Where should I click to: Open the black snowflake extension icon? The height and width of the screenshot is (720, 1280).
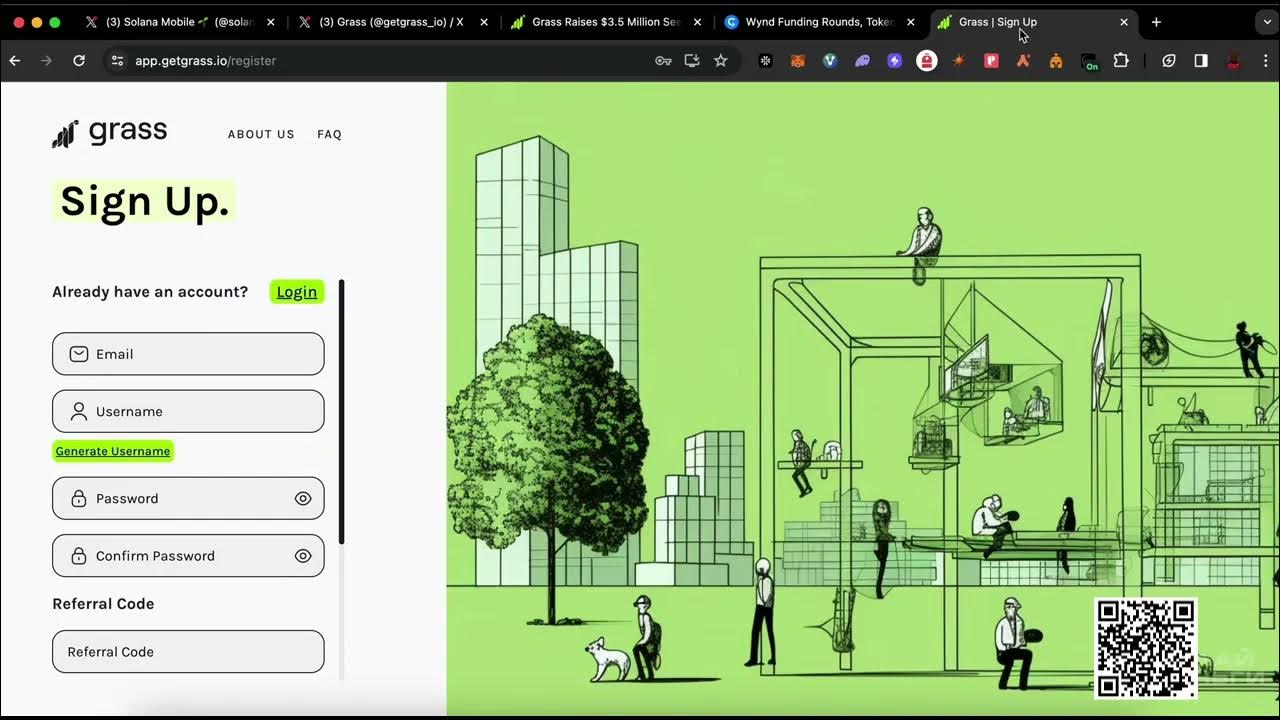765,61
